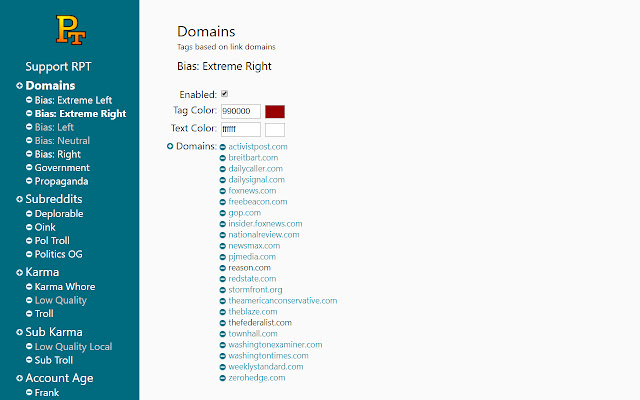The width and height of the screenshot is (640, 400).
Task: Remove reason.com with its minus icon
Action: click(x=223, y=268)
